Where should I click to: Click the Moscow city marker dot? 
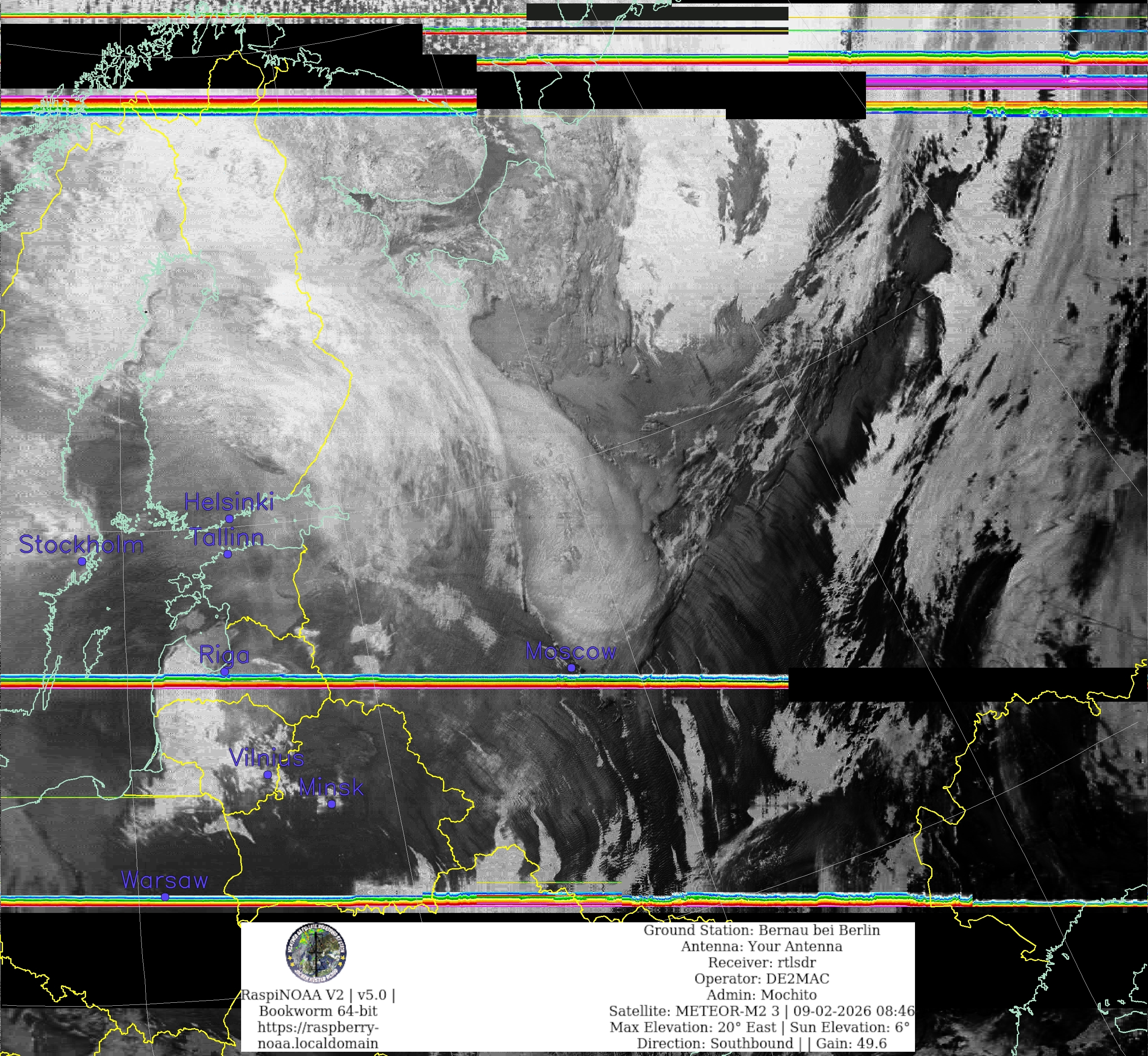coord(571,668)
